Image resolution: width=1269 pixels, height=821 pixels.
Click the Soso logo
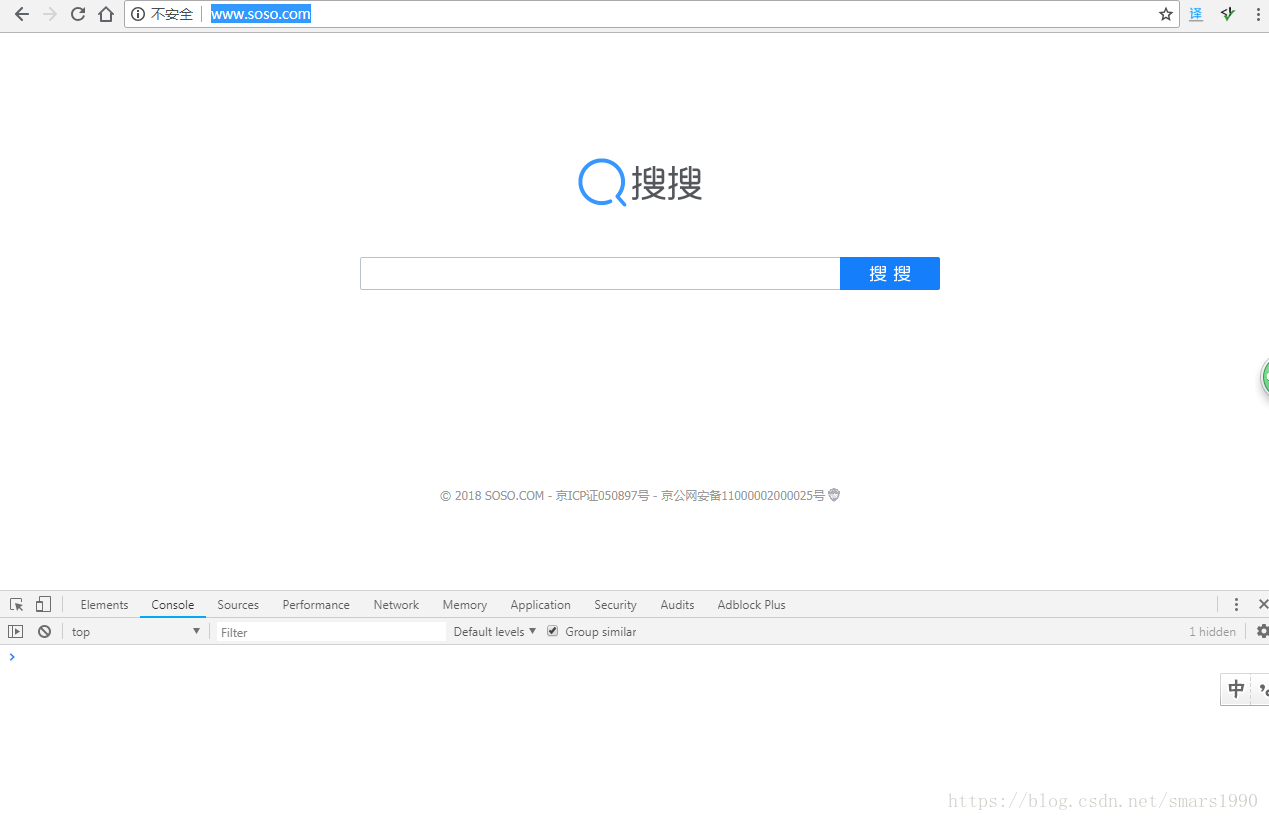640,183
